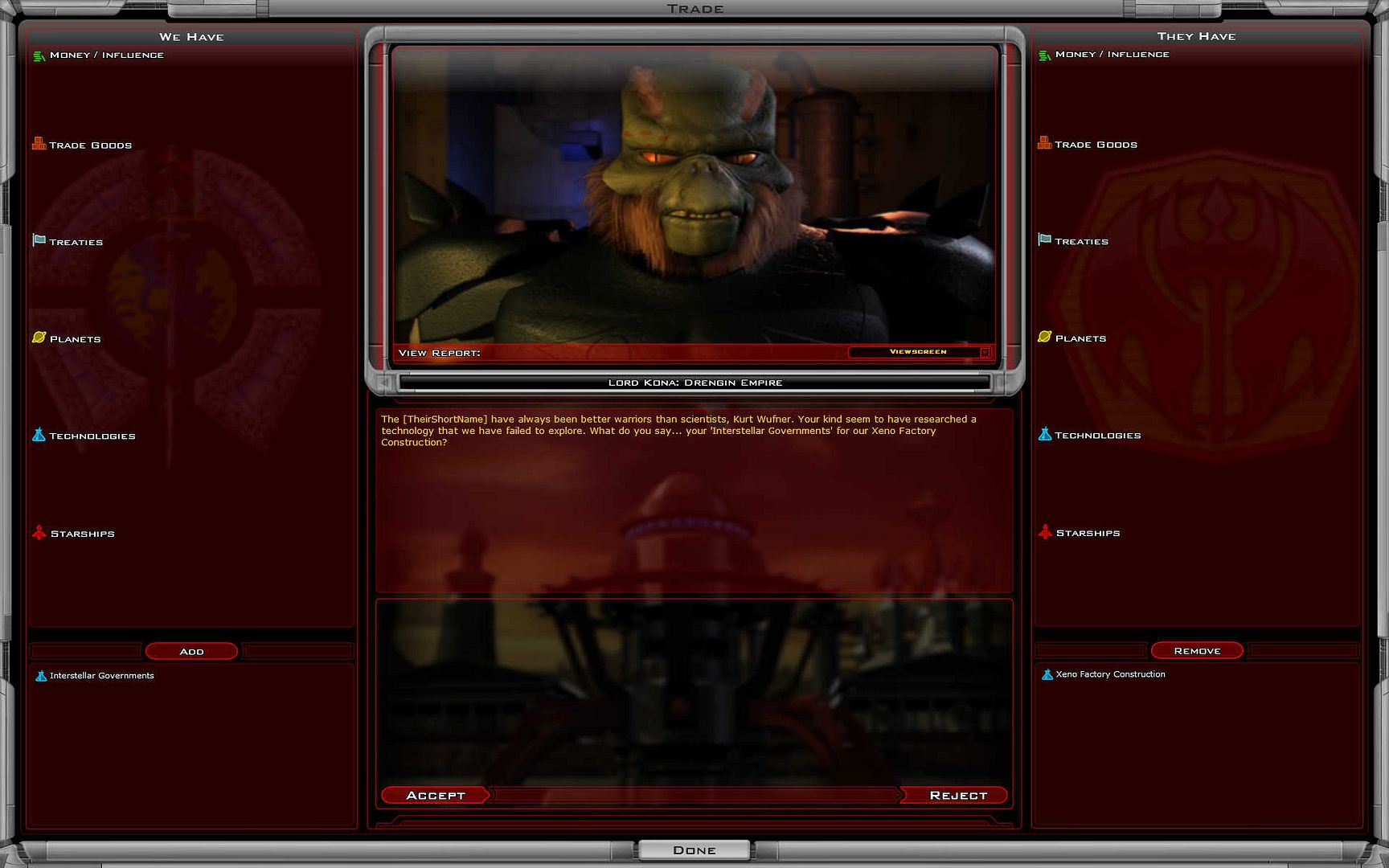Click the Treaties flag icon under We Have
1389x868 pixels.
tap(39, 240)
